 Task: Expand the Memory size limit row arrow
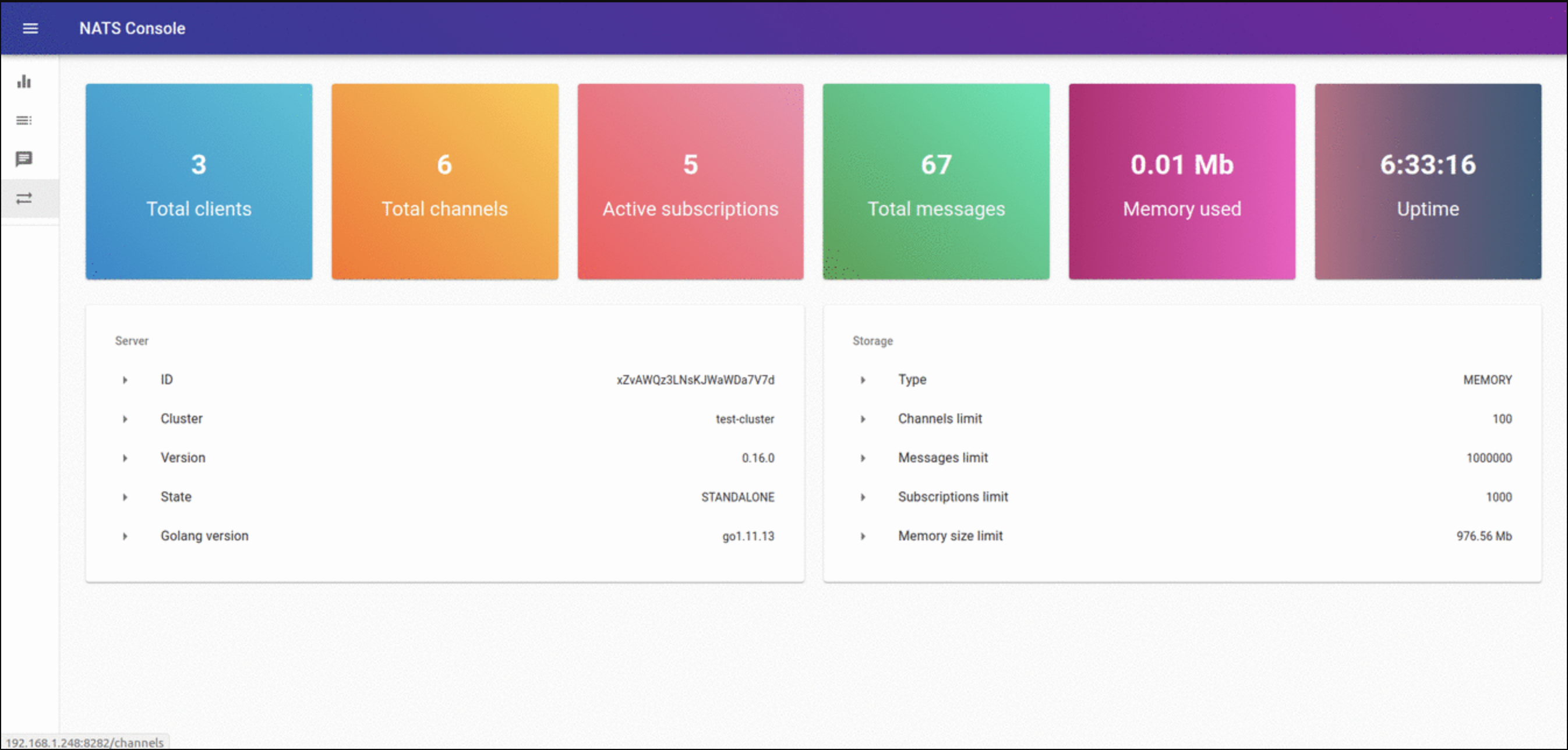863,536
